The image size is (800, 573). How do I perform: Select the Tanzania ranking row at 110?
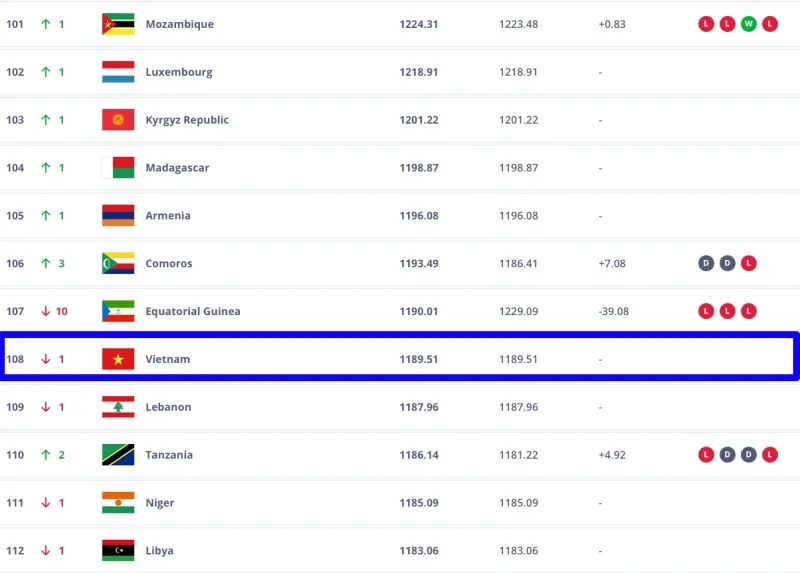coord(400,455)
